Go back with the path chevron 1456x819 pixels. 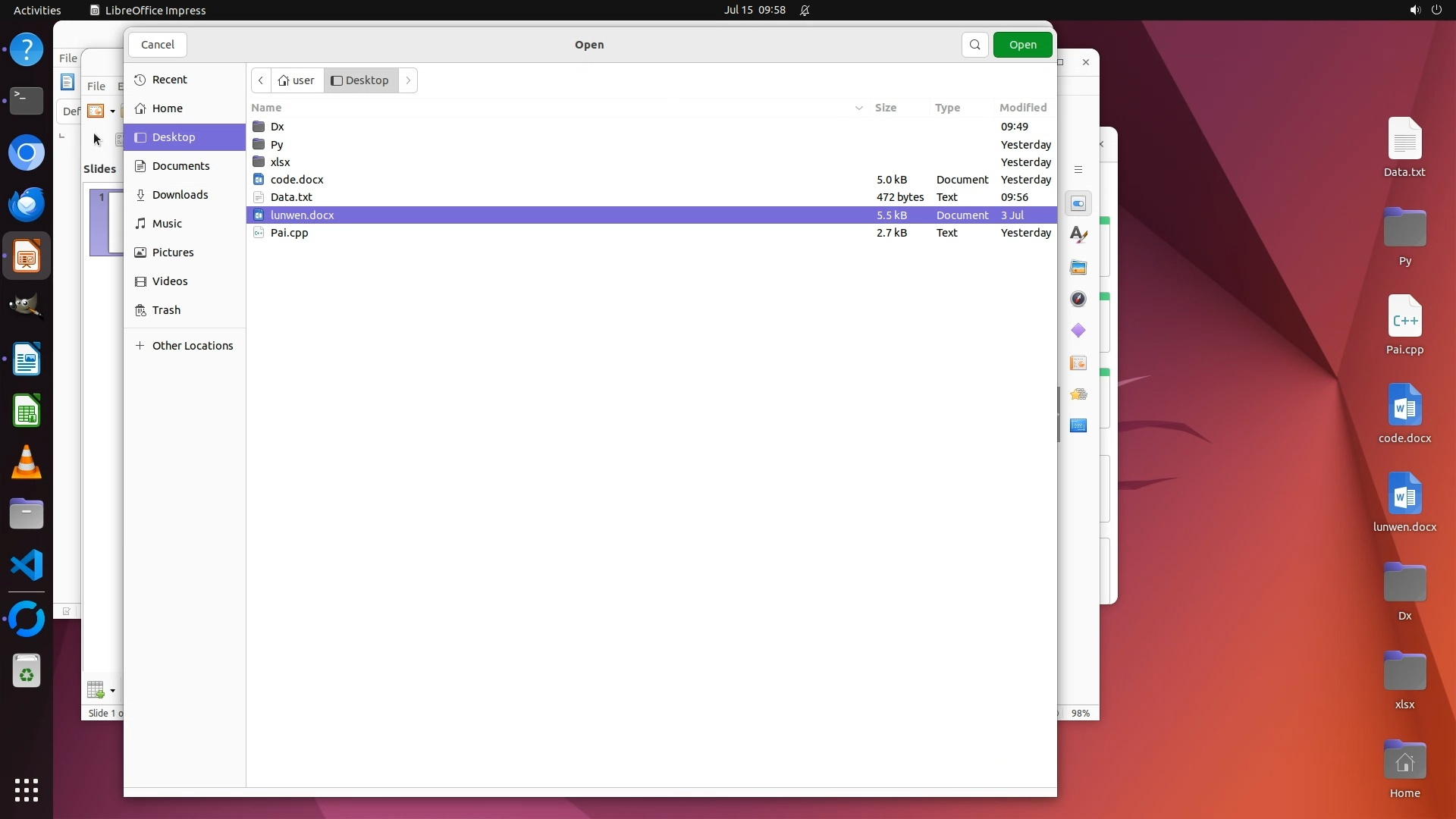click(x=261, y=80)
